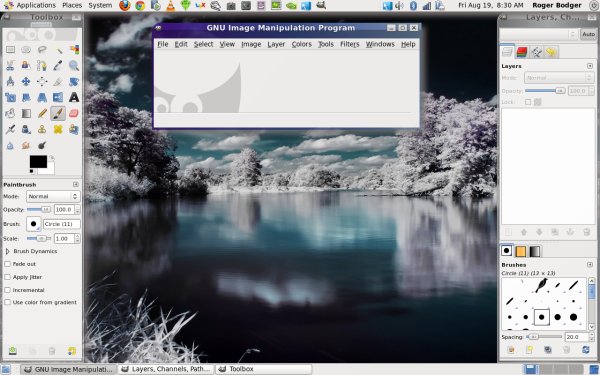Click the Roger Bodger user menu
The height and width of the screenshot is (375, 600).
[557, 5]
